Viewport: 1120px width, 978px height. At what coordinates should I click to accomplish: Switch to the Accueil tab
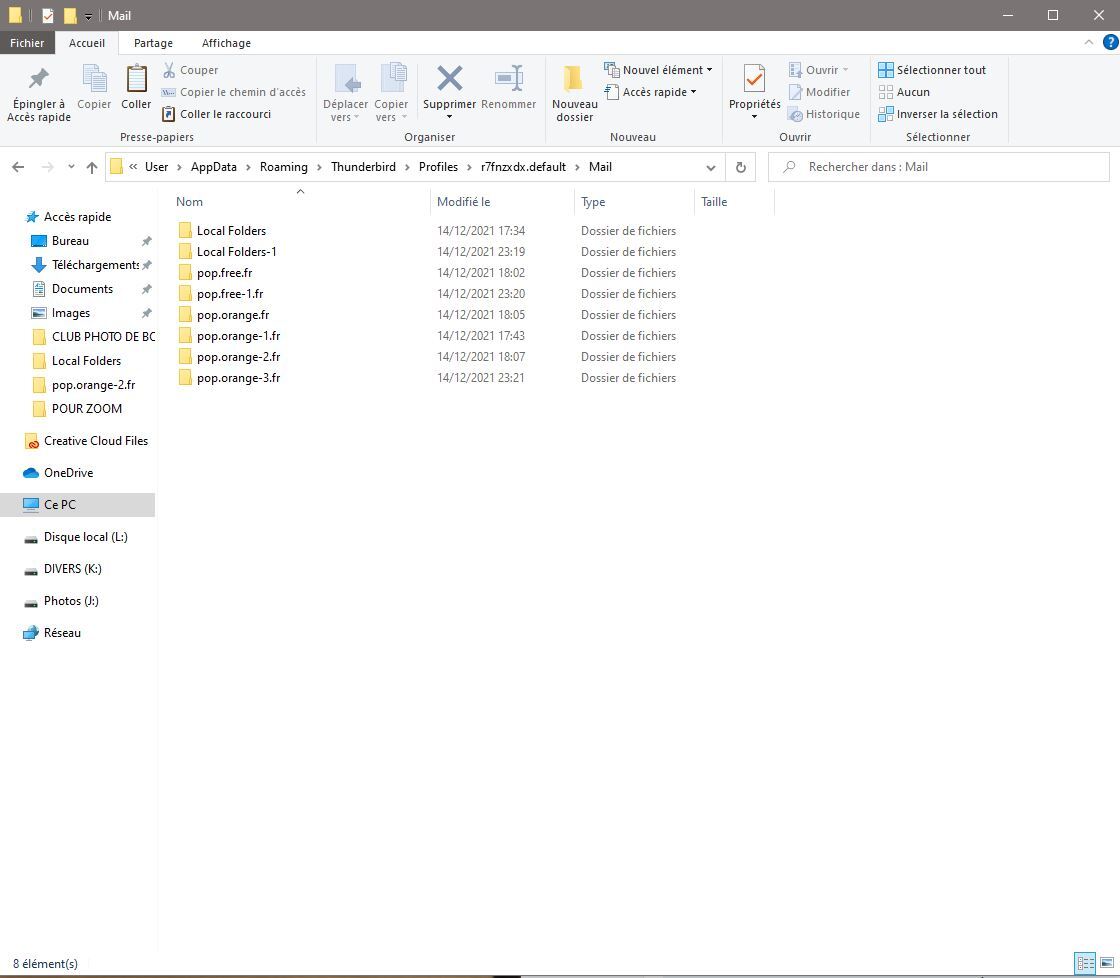coord(87,43)
